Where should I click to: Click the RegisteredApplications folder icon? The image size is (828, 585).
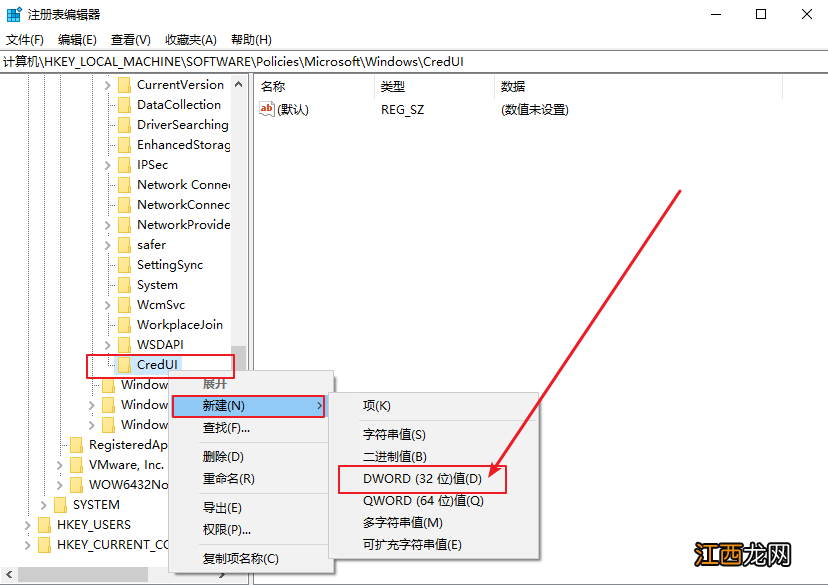click(x=77, y=444)
